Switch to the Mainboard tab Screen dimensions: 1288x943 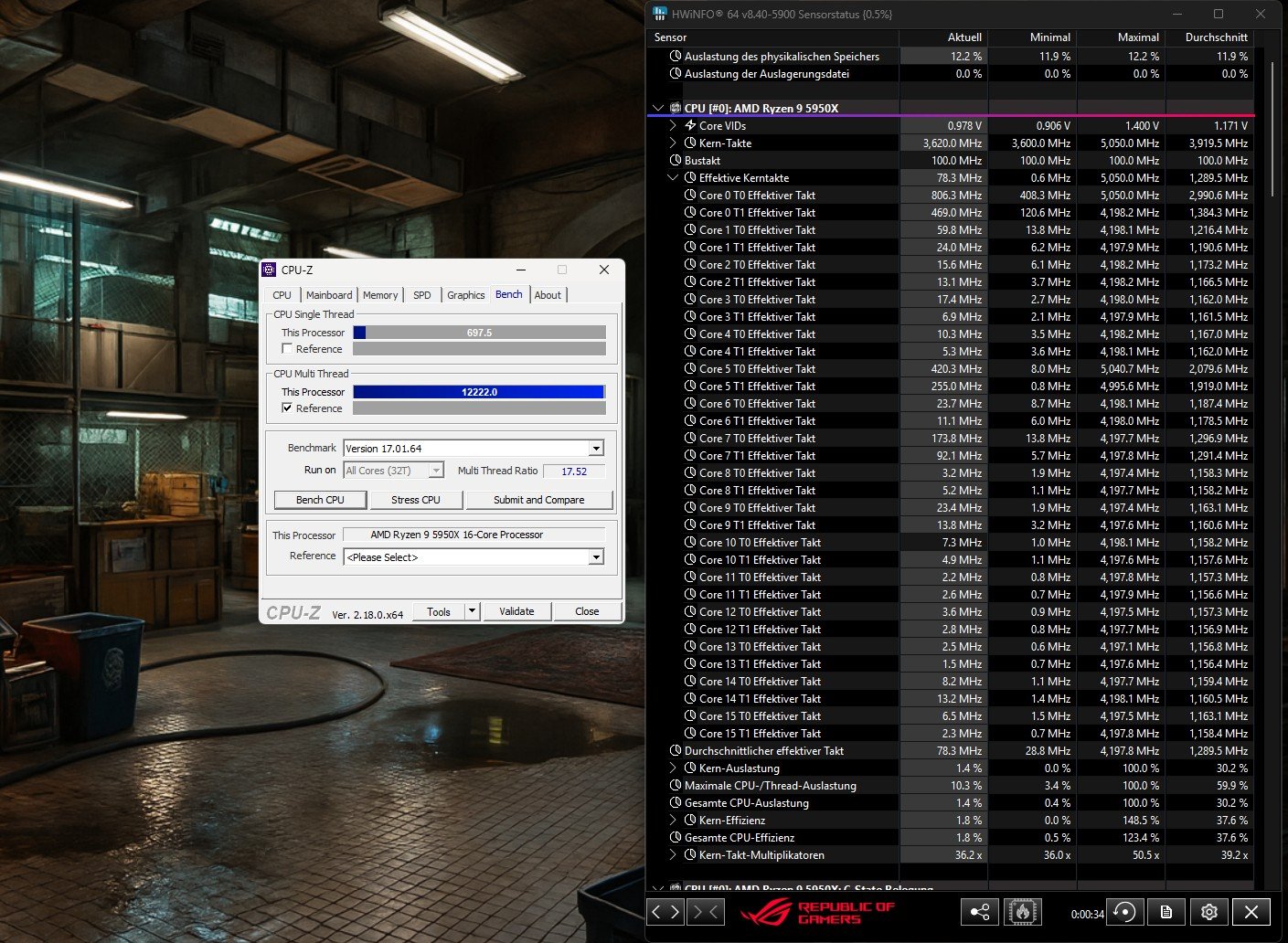tap(329, 295)
